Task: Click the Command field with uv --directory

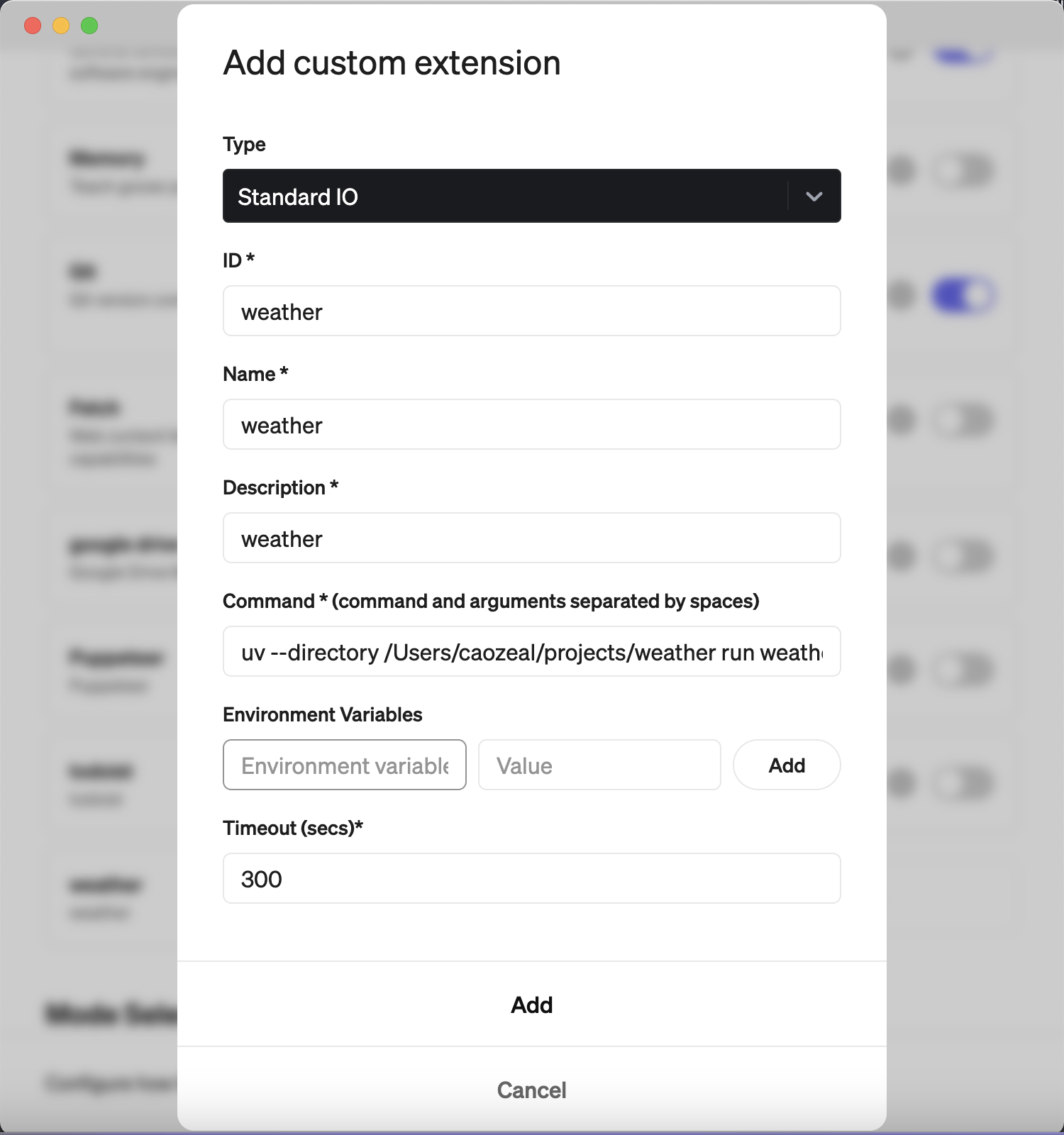Action: pyautogui.click(x=531, y=651)
